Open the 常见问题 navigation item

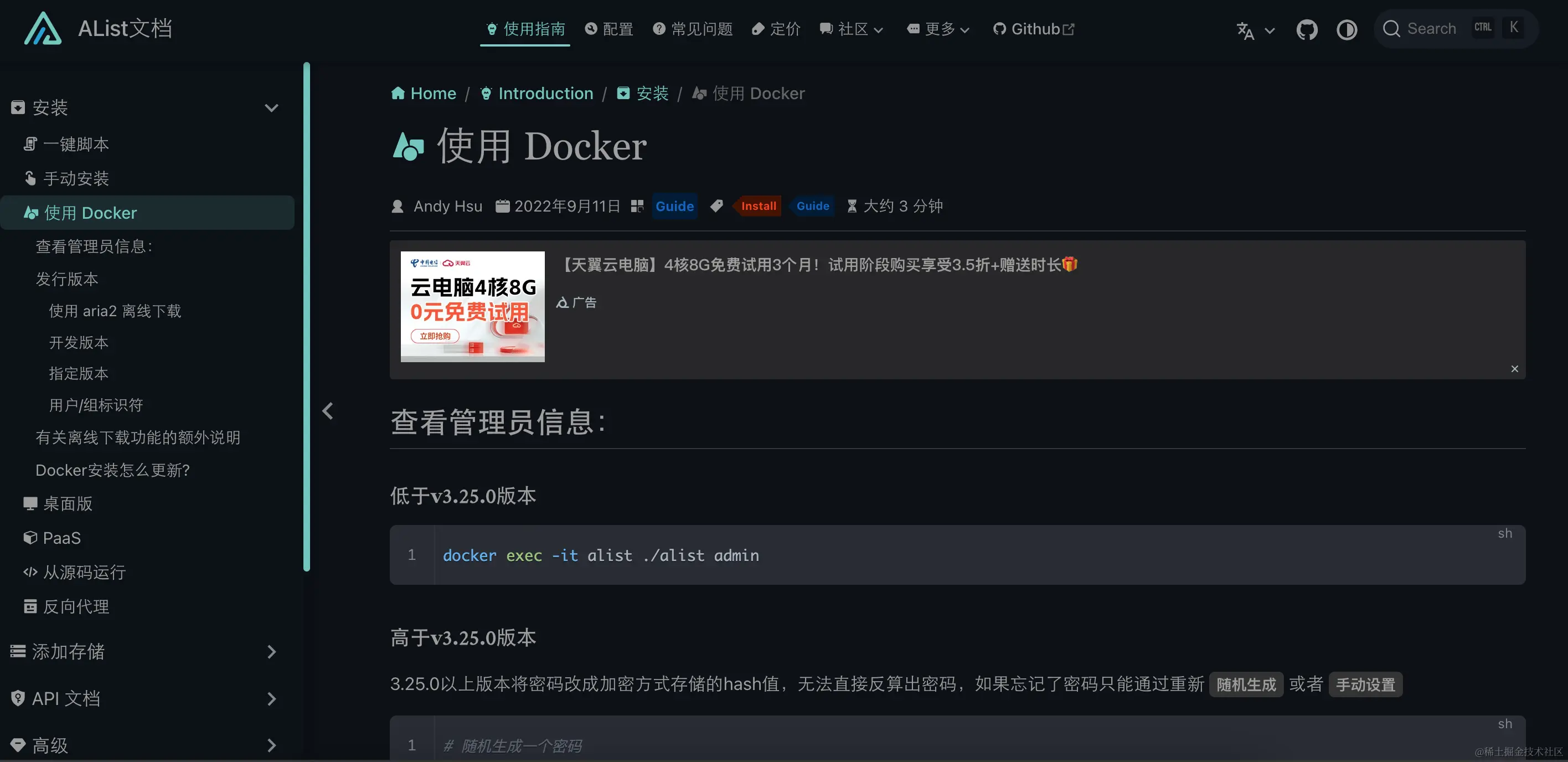[x=692, y=29]
